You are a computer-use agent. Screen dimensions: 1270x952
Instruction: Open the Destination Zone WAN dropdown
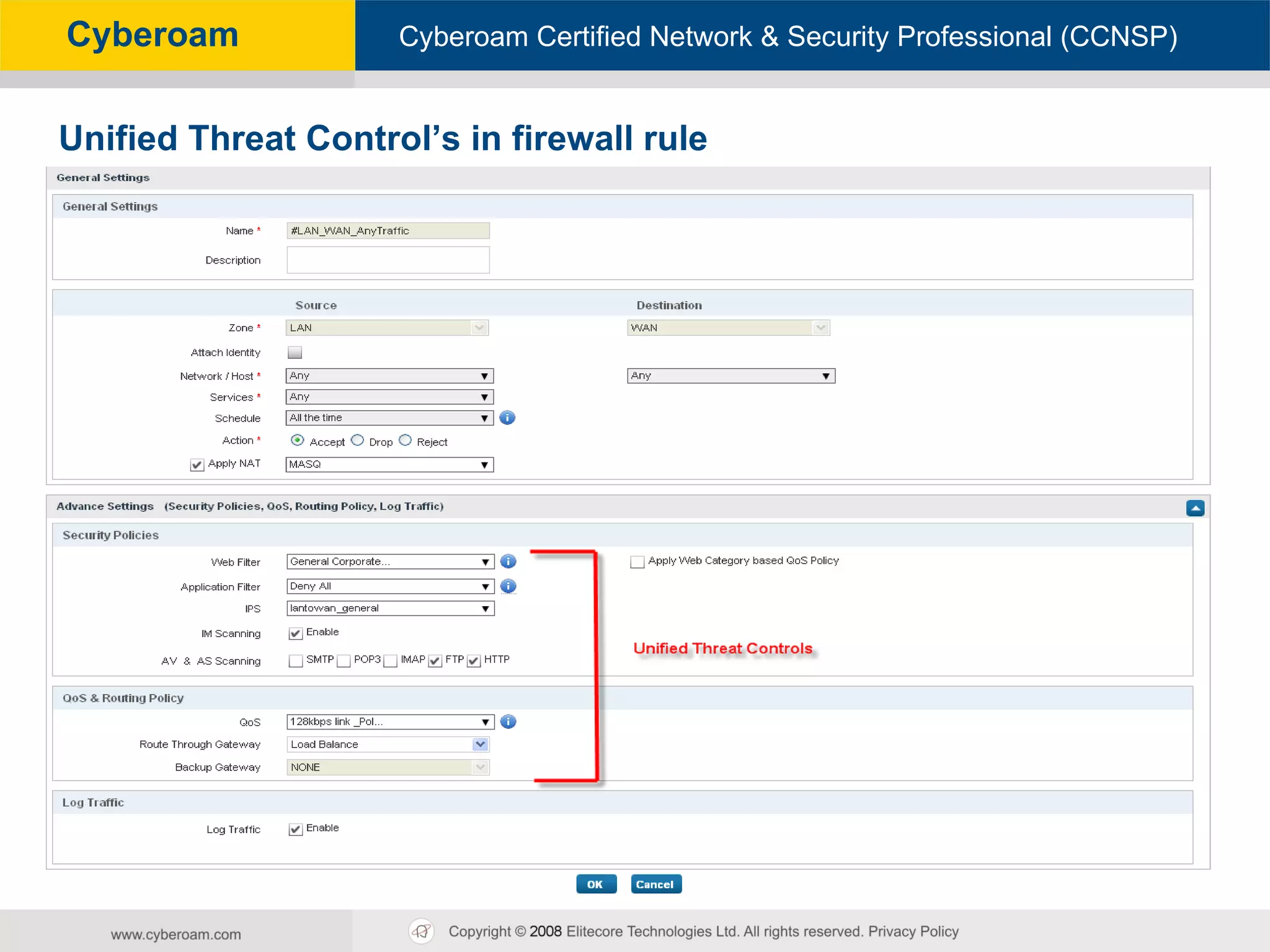click(x=729, y=328)
